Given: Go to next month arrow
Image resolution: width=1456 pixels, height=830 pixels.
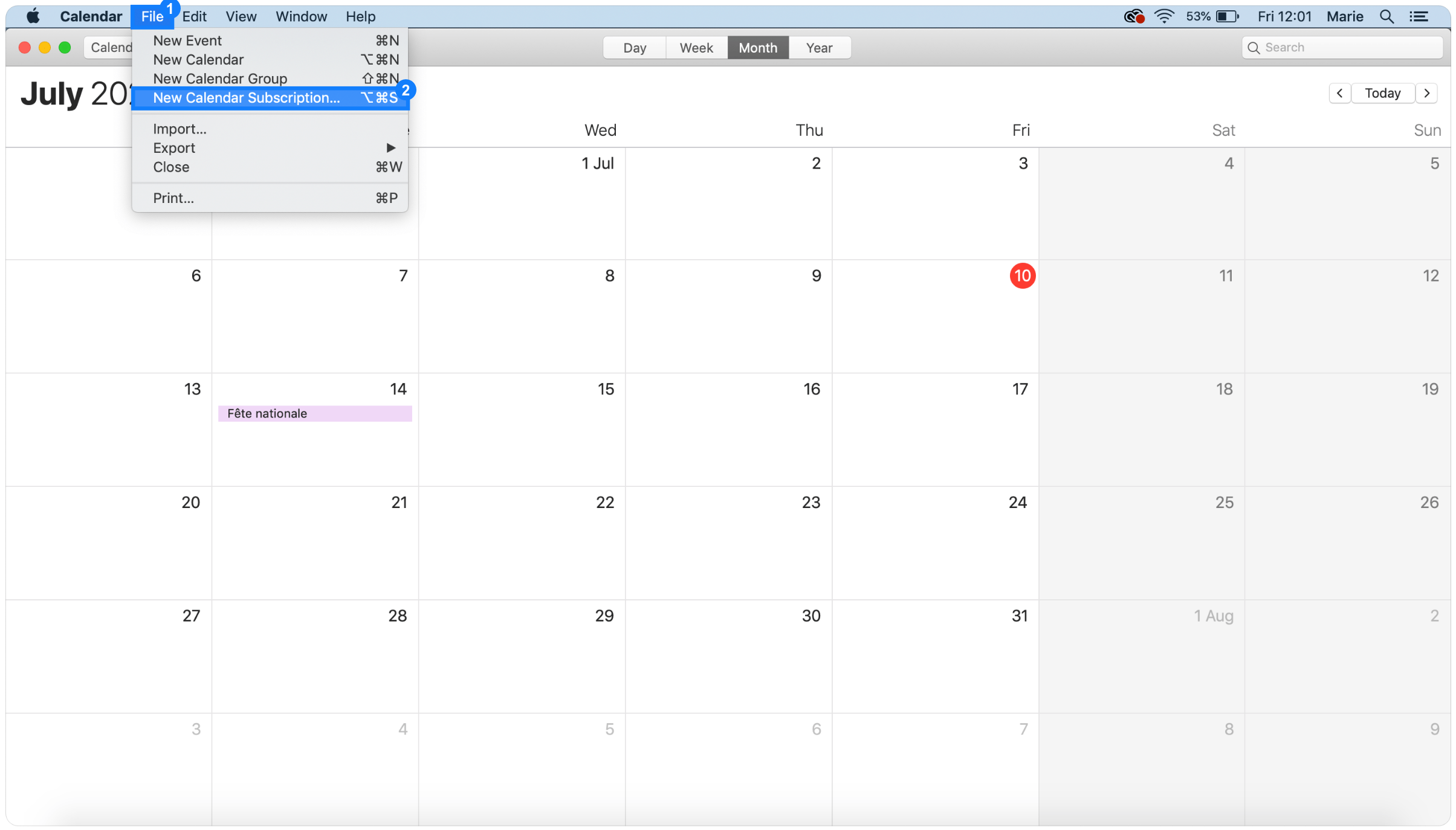Looking at the screenshot, I should [x=1426, y=93].
